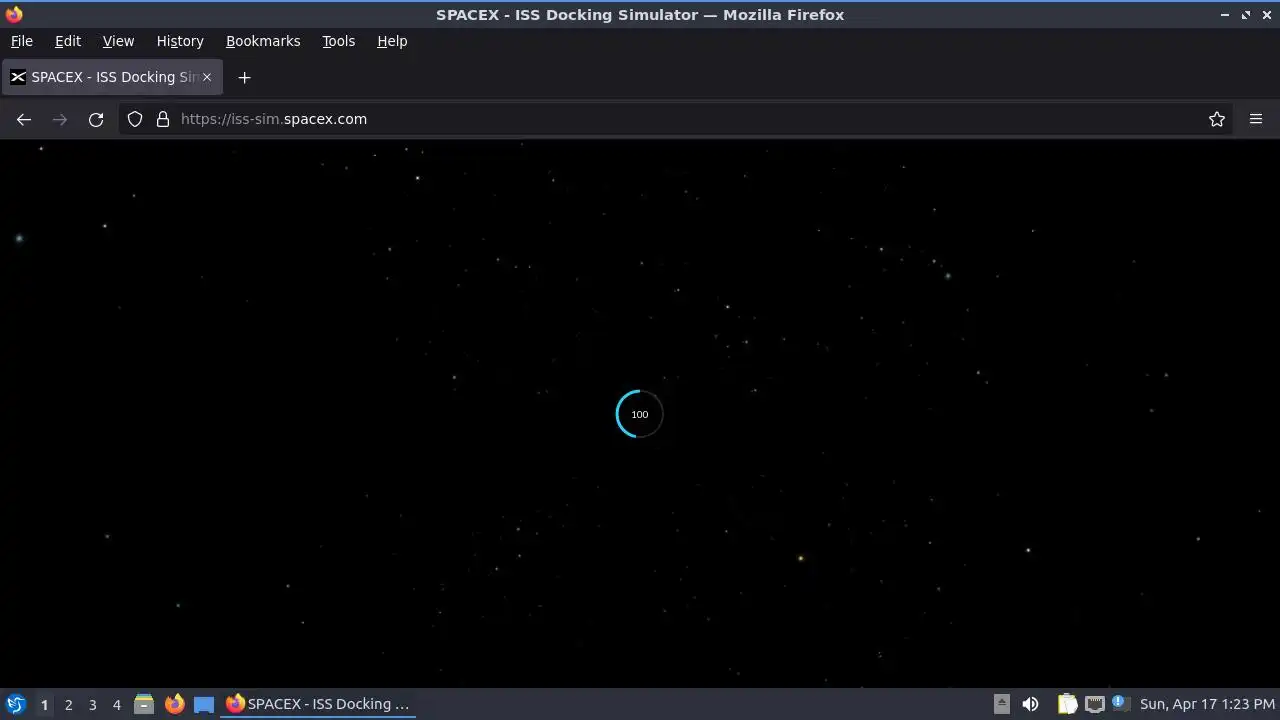Open the clipboard manager tray icon
The image size is (1280, 720).
click(x=1067, y=704)
